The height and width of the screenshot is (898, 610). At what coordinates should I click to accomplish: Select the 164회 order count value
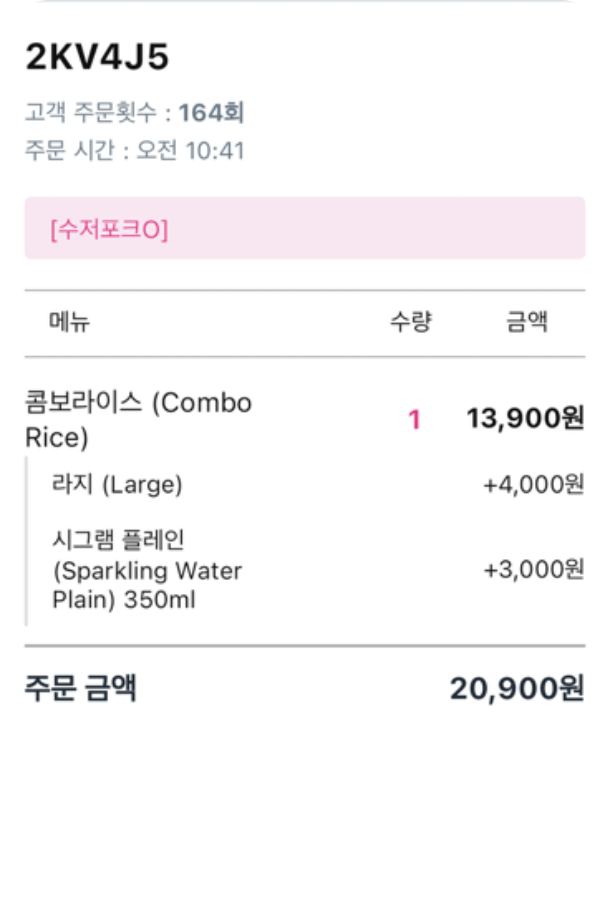click(x=212, y=112)
